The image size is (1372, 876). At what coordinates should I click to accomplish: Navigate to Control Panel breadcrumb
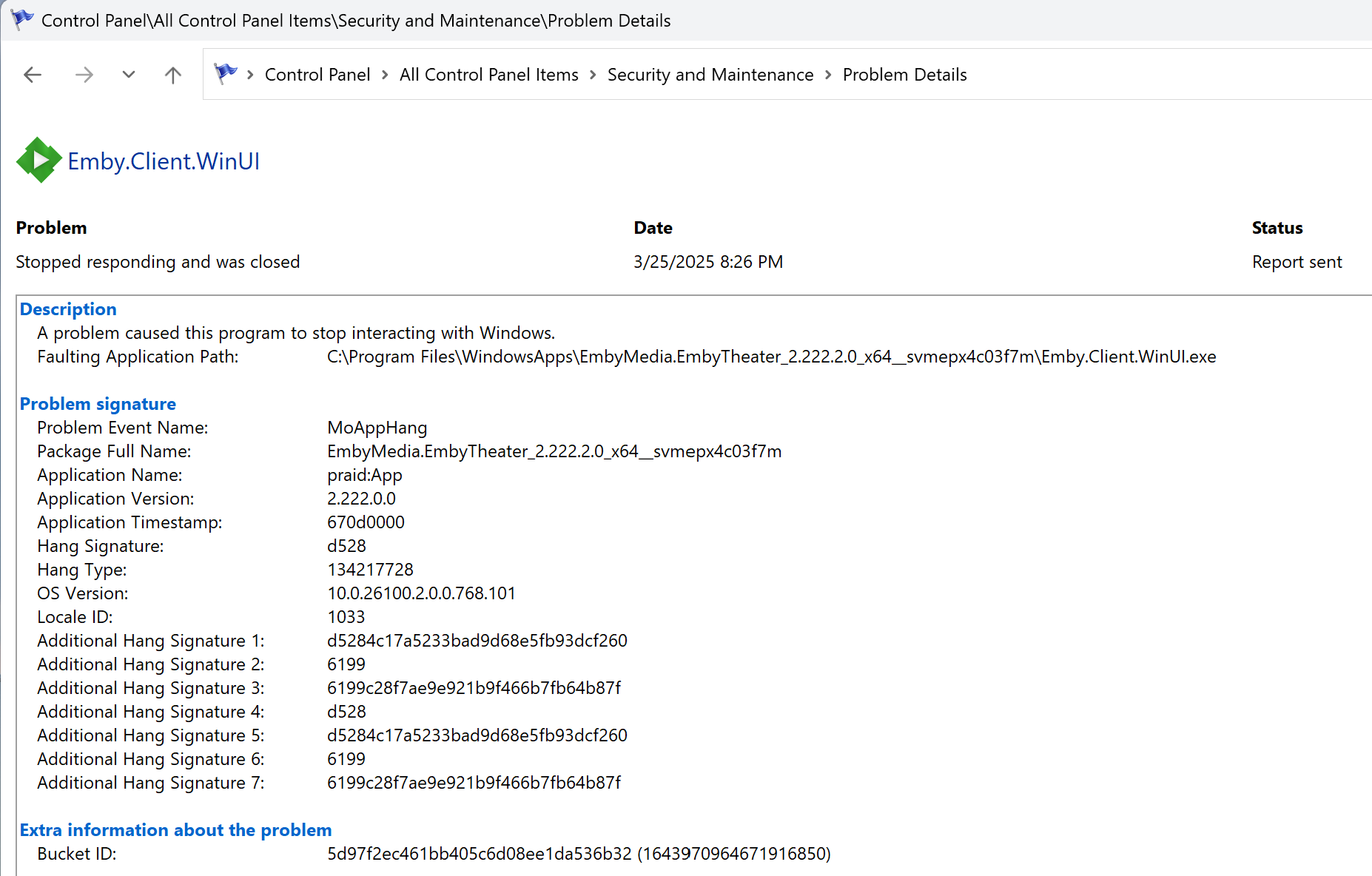point(317,75)
